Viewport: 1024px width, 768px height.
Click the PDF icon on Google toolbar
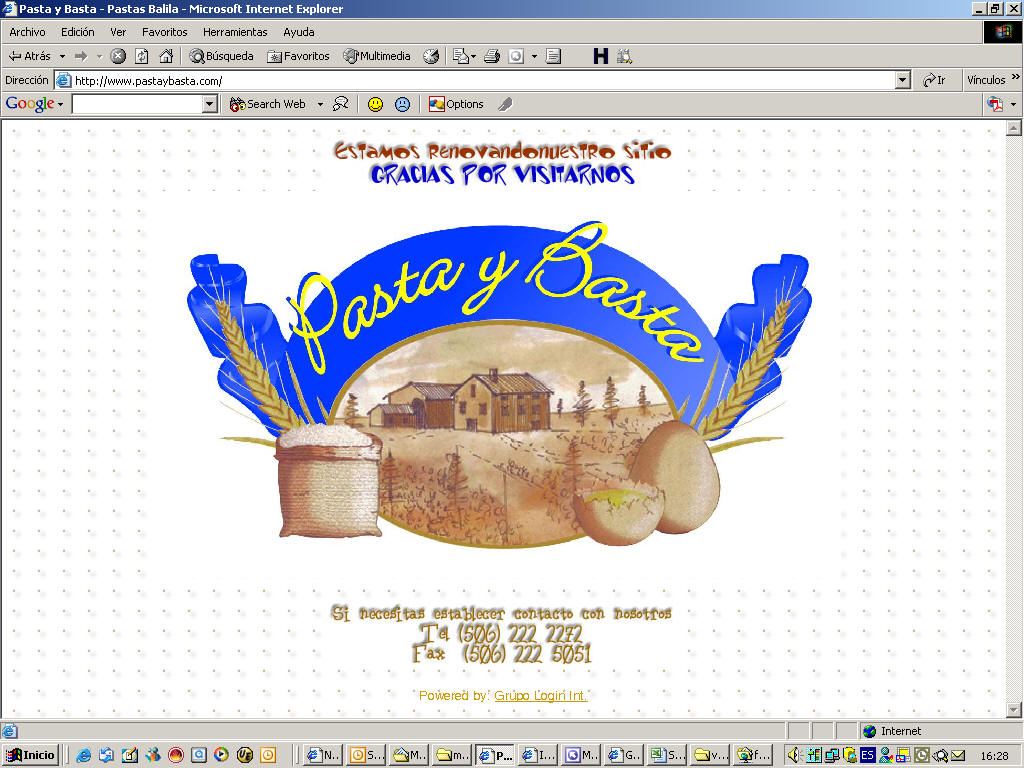995,104
